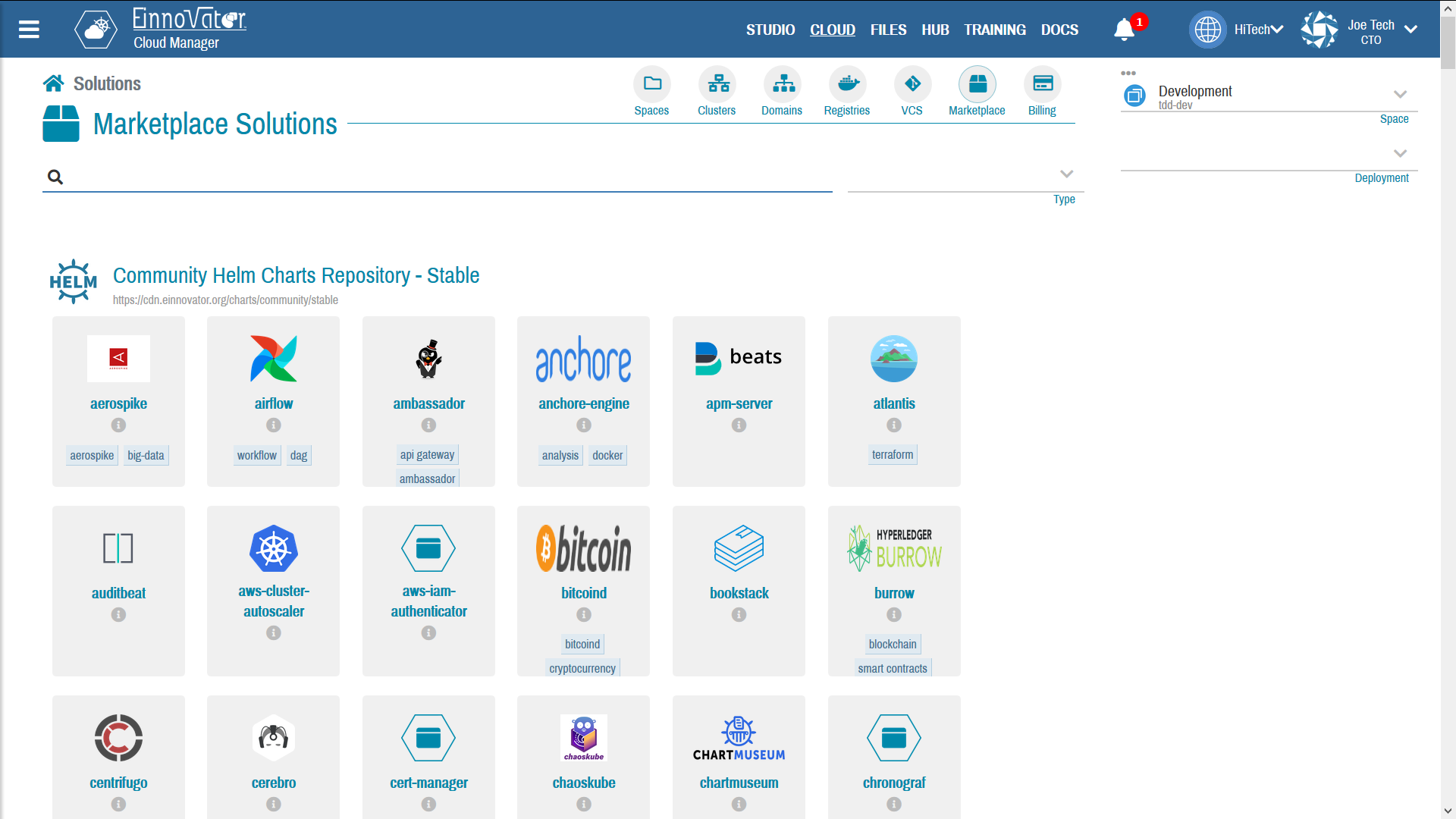The image size is (1456, 819).
Task: Open the Hyperledger Burrow logo
Action: [x=895, y=548]
